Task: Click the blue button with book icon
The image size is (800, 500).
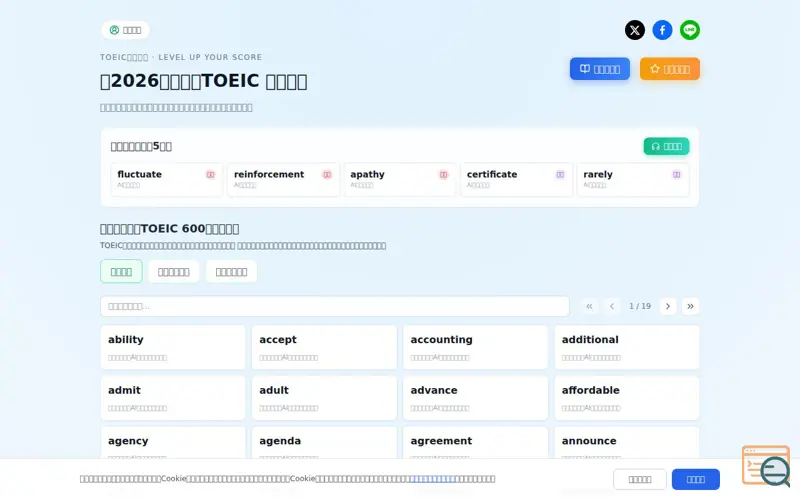Action: click(599, 69)
